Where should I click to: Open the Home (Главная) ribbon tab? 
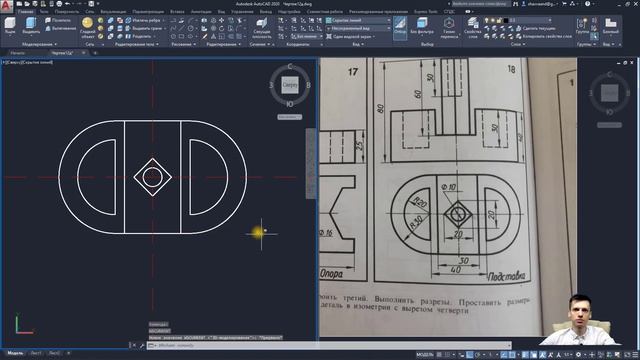click(25, 12)
